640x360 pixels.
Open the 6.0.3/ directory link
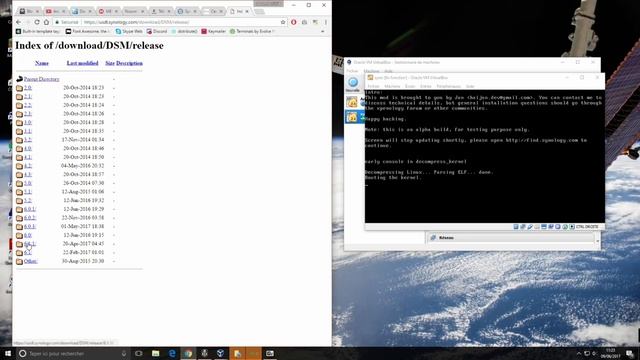coord(30,226)
